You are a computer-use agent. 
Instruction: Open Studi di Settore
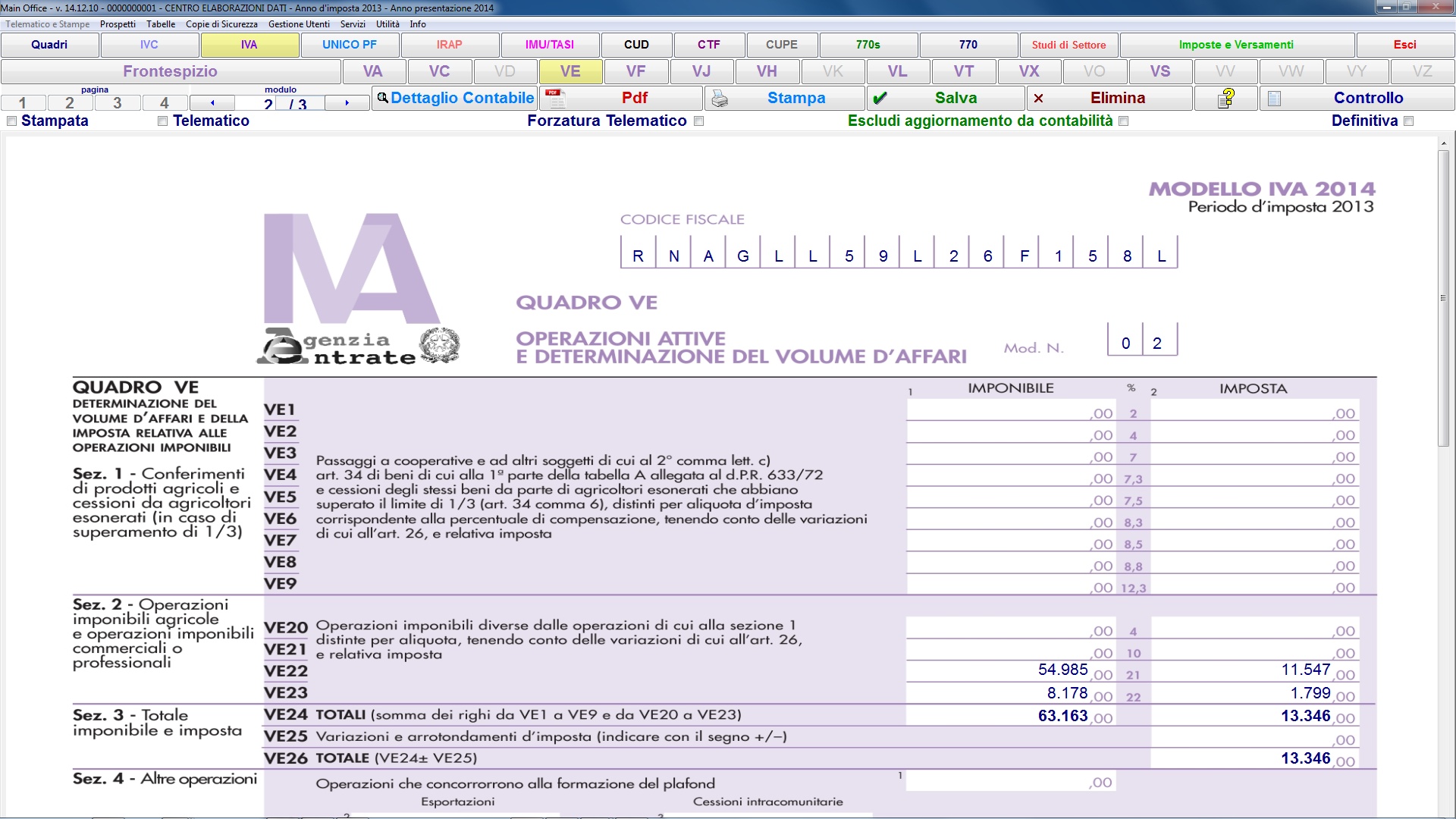coord(1068,45)
